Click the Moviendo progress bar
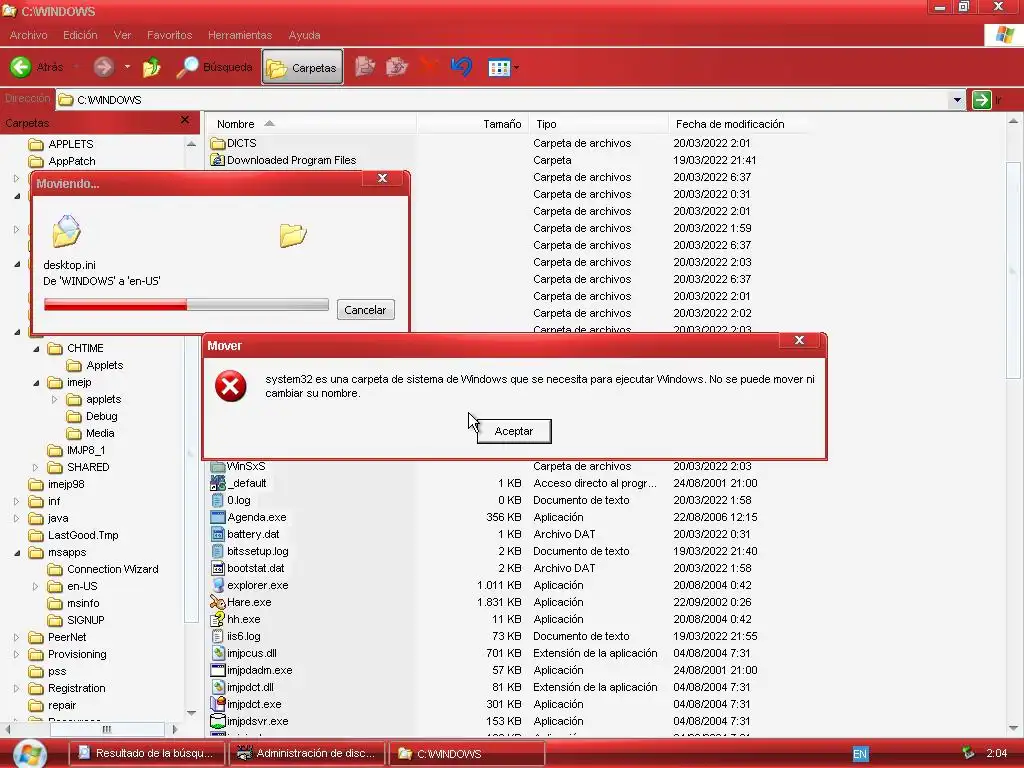Viewport: 1024px width, 768px height. click(x=186, y=305)
